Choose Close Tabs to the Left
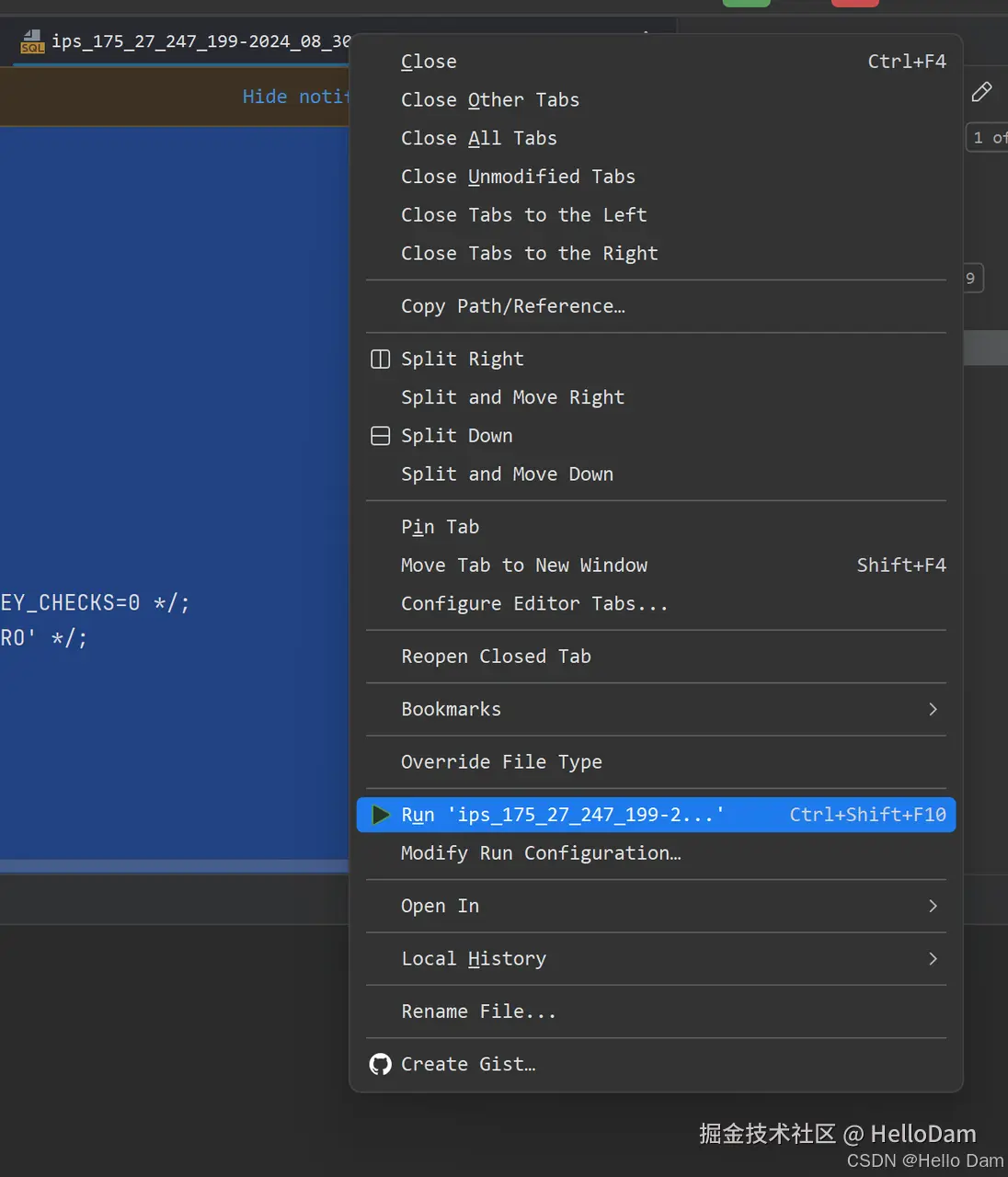Screen dimensions: 1008x1177 pos(656,215)
